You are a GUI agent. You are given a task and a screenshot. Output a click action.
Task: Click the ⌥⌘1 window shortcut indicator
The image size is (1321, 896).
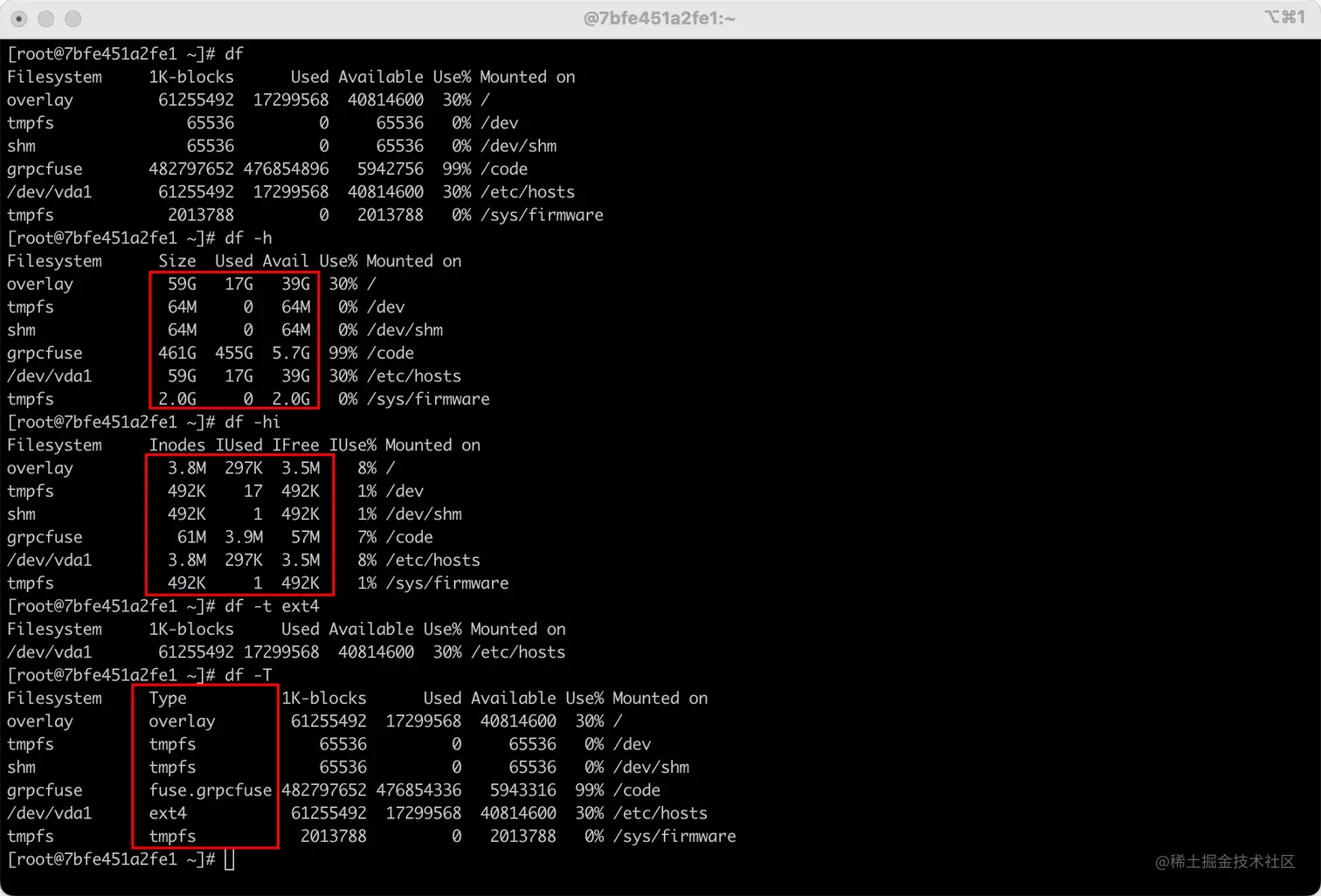point(1284,17)
